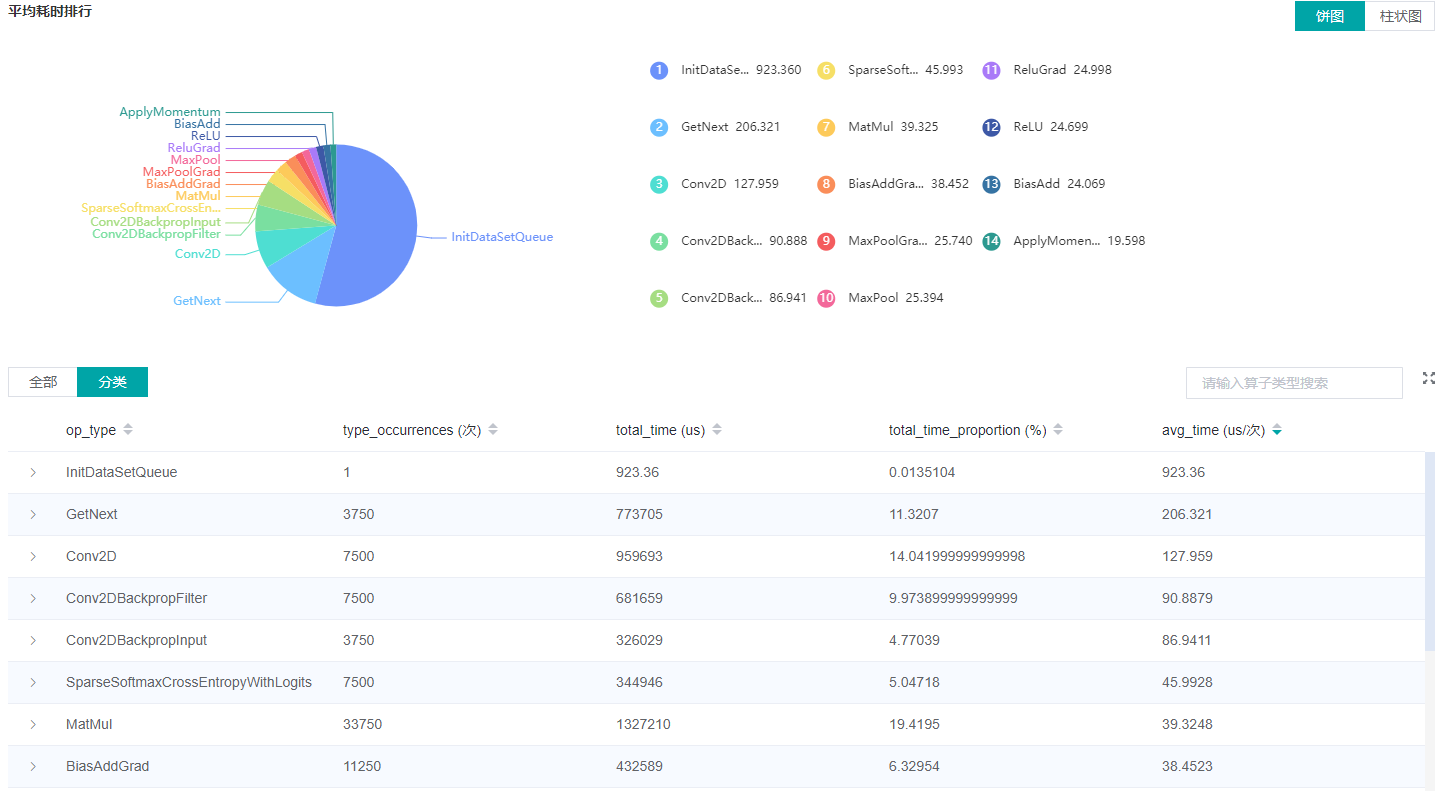
Task: Expand the InitDataSetQueue table row
Action: (33, 472)
